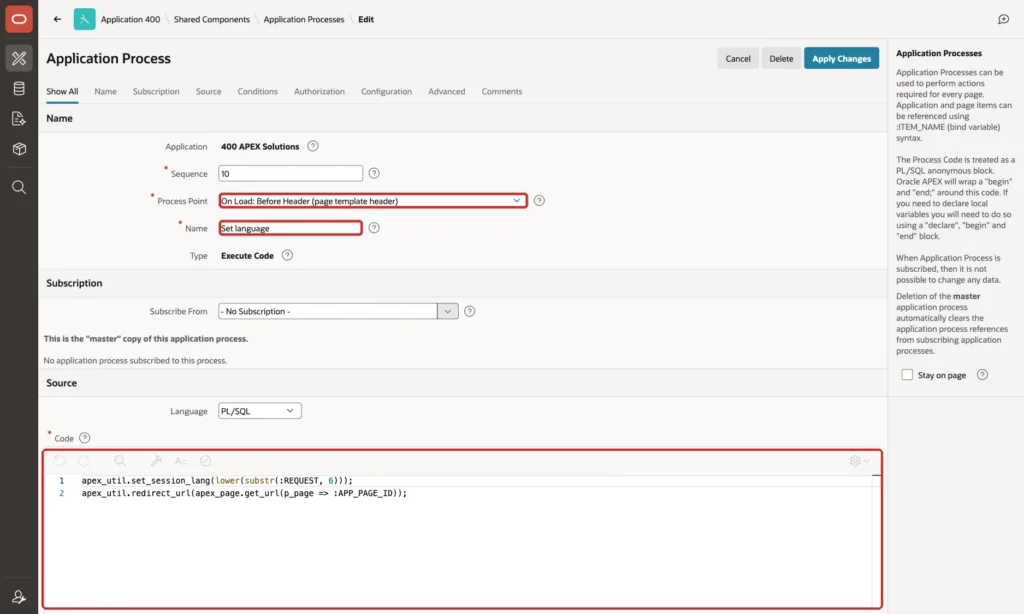The height and width of the screenshot is (614, 1024).
Task: Click the Application 400 app icon
Action: pyautogui.click(x=84, y=19)
